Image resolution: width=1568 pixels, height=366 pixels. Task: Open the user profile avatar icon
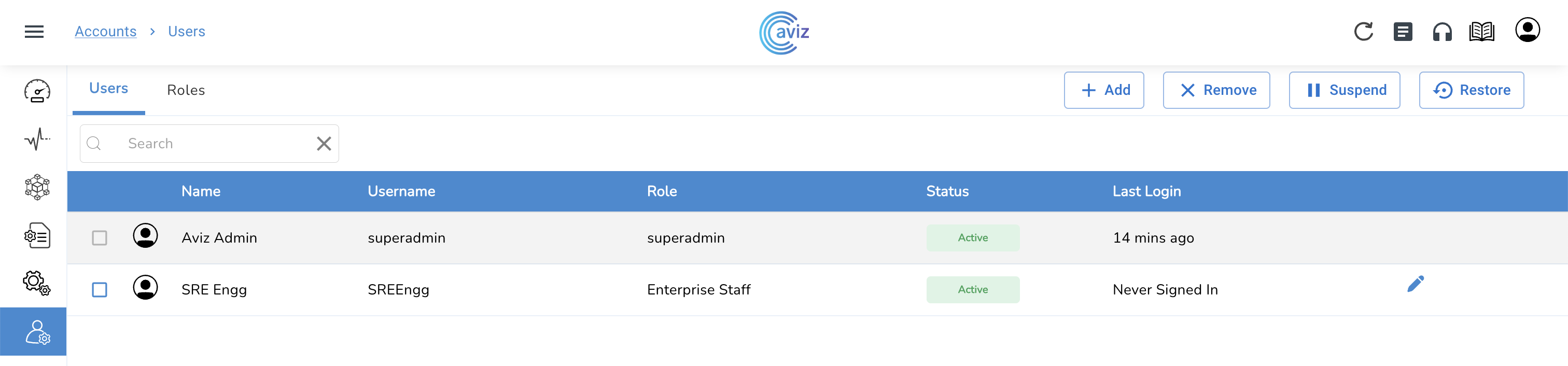1527,31
